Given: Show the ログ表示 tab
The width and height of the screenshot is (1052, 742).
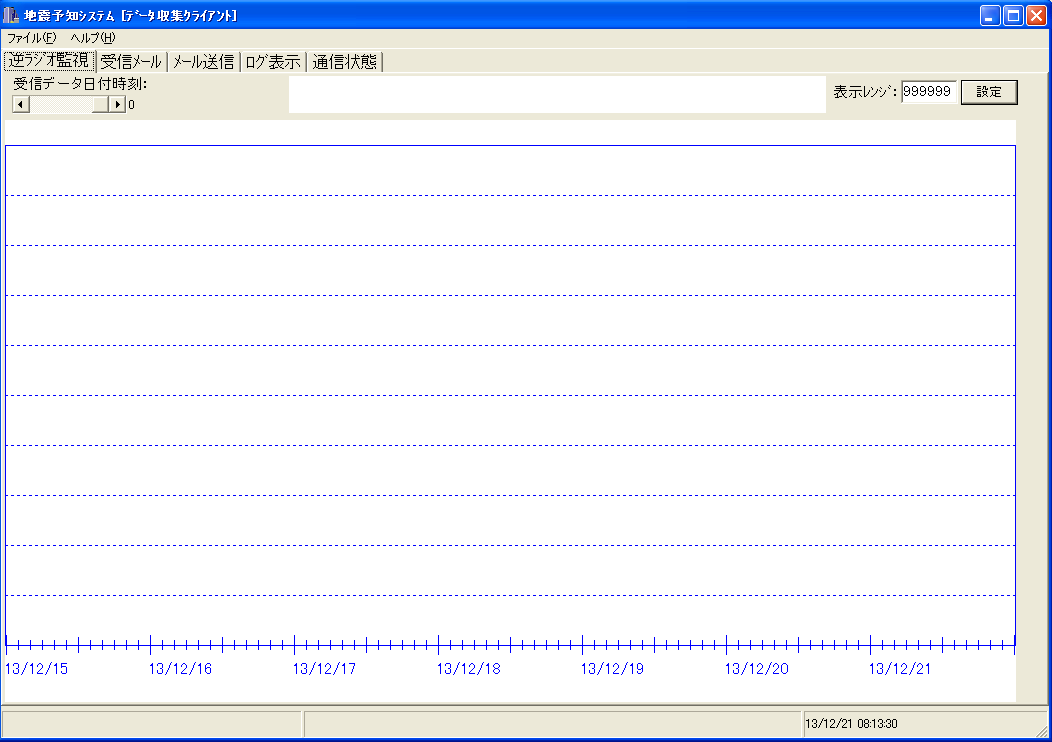Looking at the screenshot, I should click(x=273, y=62).
